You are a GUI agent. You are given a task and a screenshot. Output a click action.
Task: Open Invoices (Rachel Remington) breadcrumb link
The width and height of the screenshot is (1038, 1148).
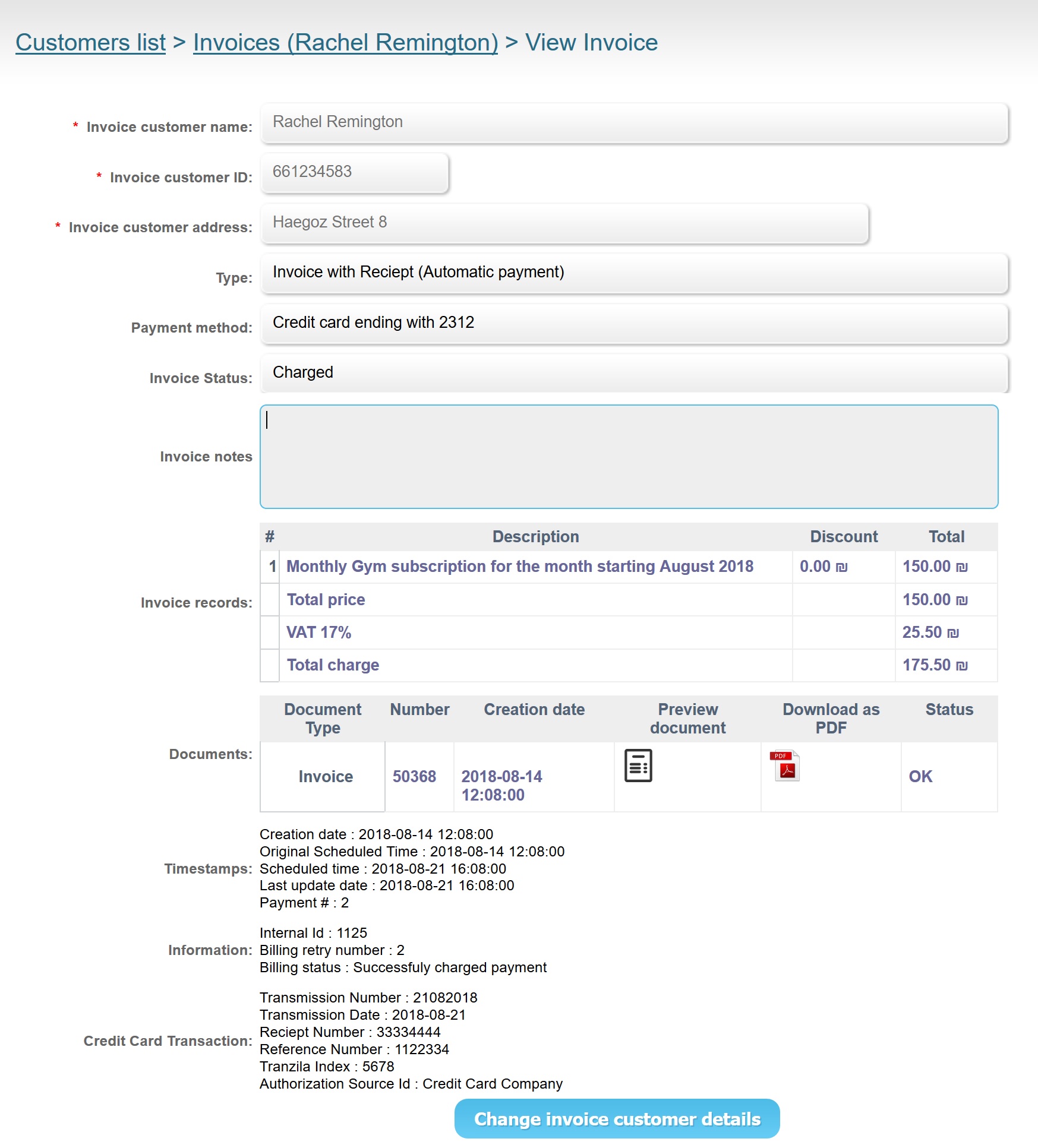tap(346, 43)
